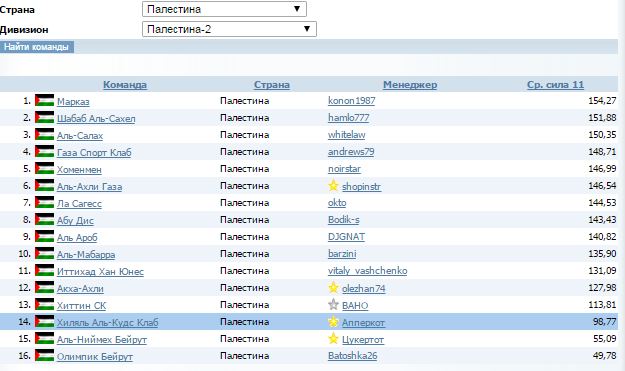Sort by Менеджер column header

tap(410, 84)
